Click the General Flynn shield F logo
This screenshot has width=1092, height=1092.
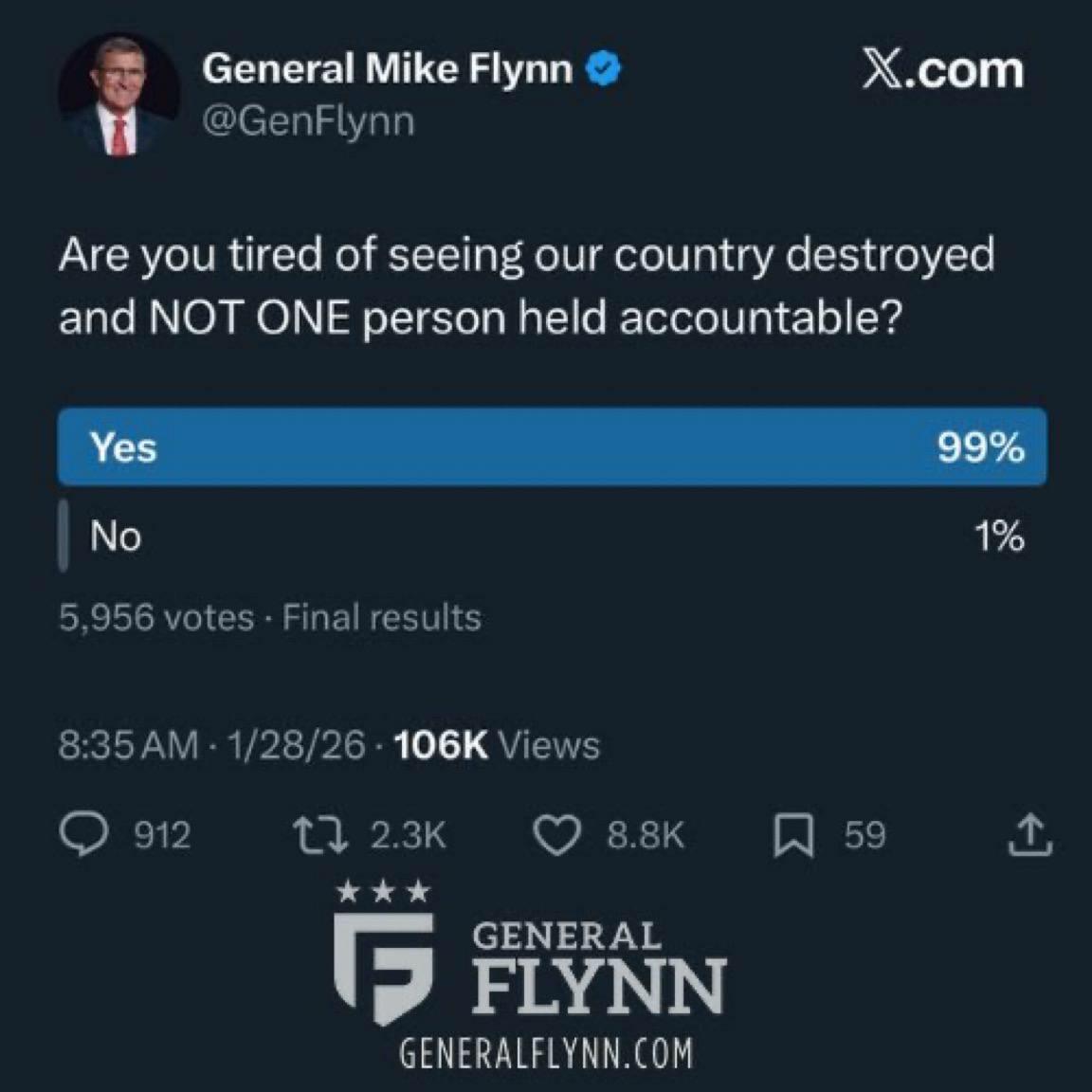coord(384,967)
